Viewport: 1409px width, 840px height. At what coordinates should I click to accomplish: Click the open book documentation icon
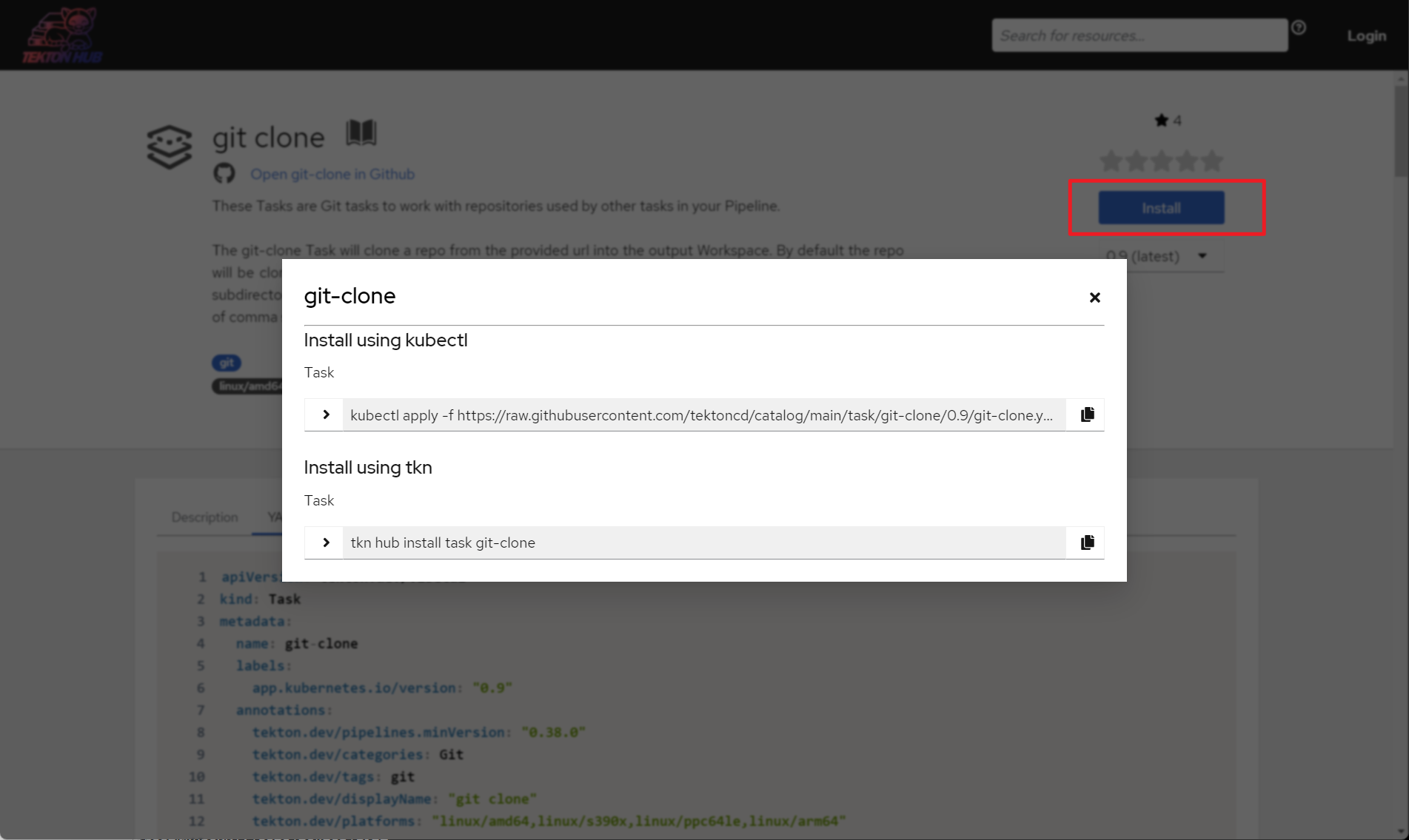pos(361,133)
